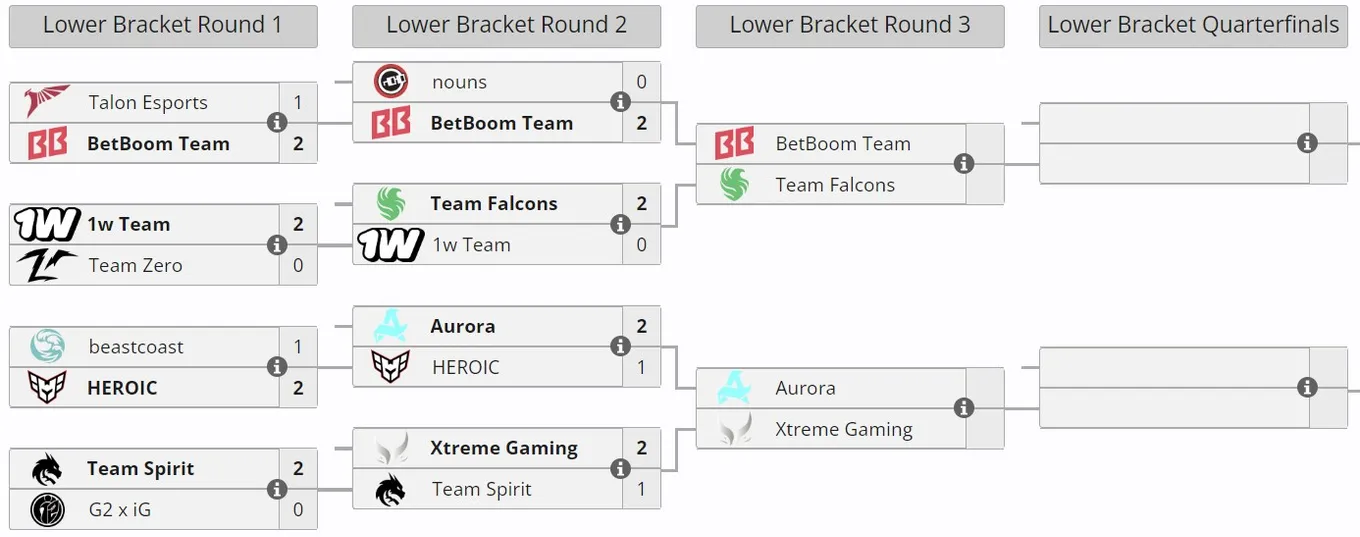This screenshot has width=1360, height=537.
Task: Click Team Zero's score cell
Action: coord(298,265)
